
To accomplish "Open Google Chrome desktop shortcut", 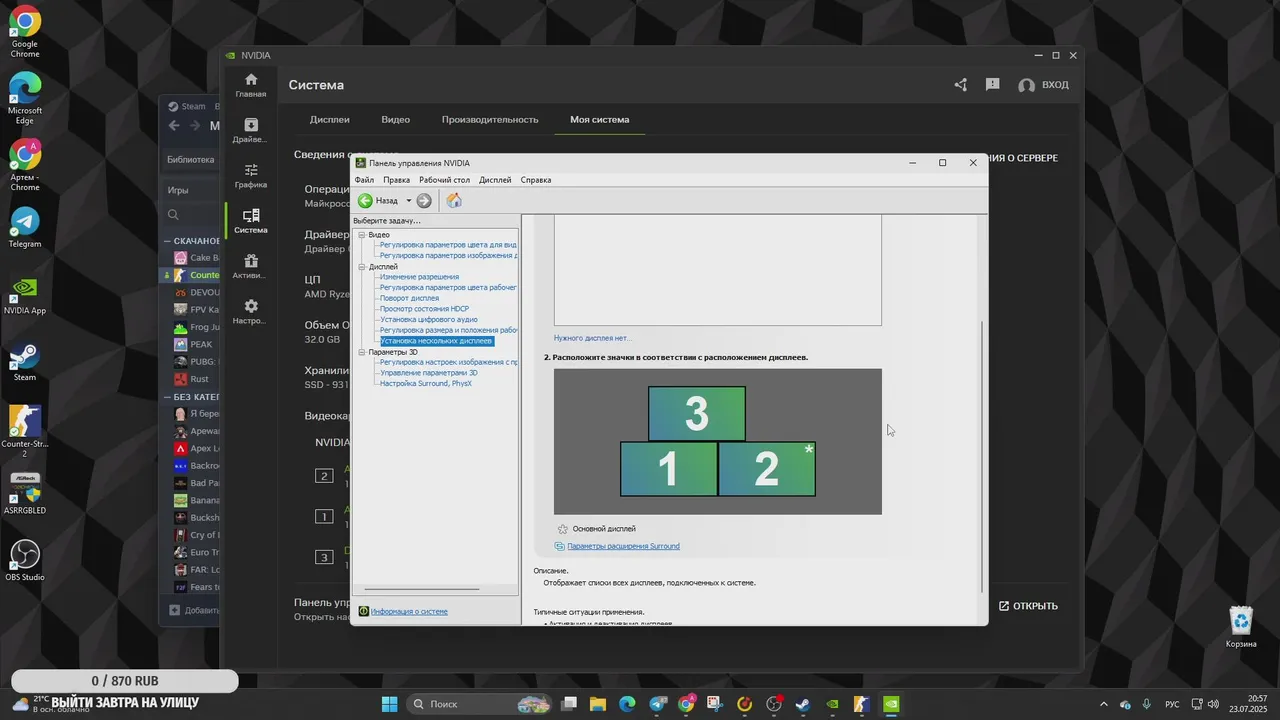I will 25,30.
